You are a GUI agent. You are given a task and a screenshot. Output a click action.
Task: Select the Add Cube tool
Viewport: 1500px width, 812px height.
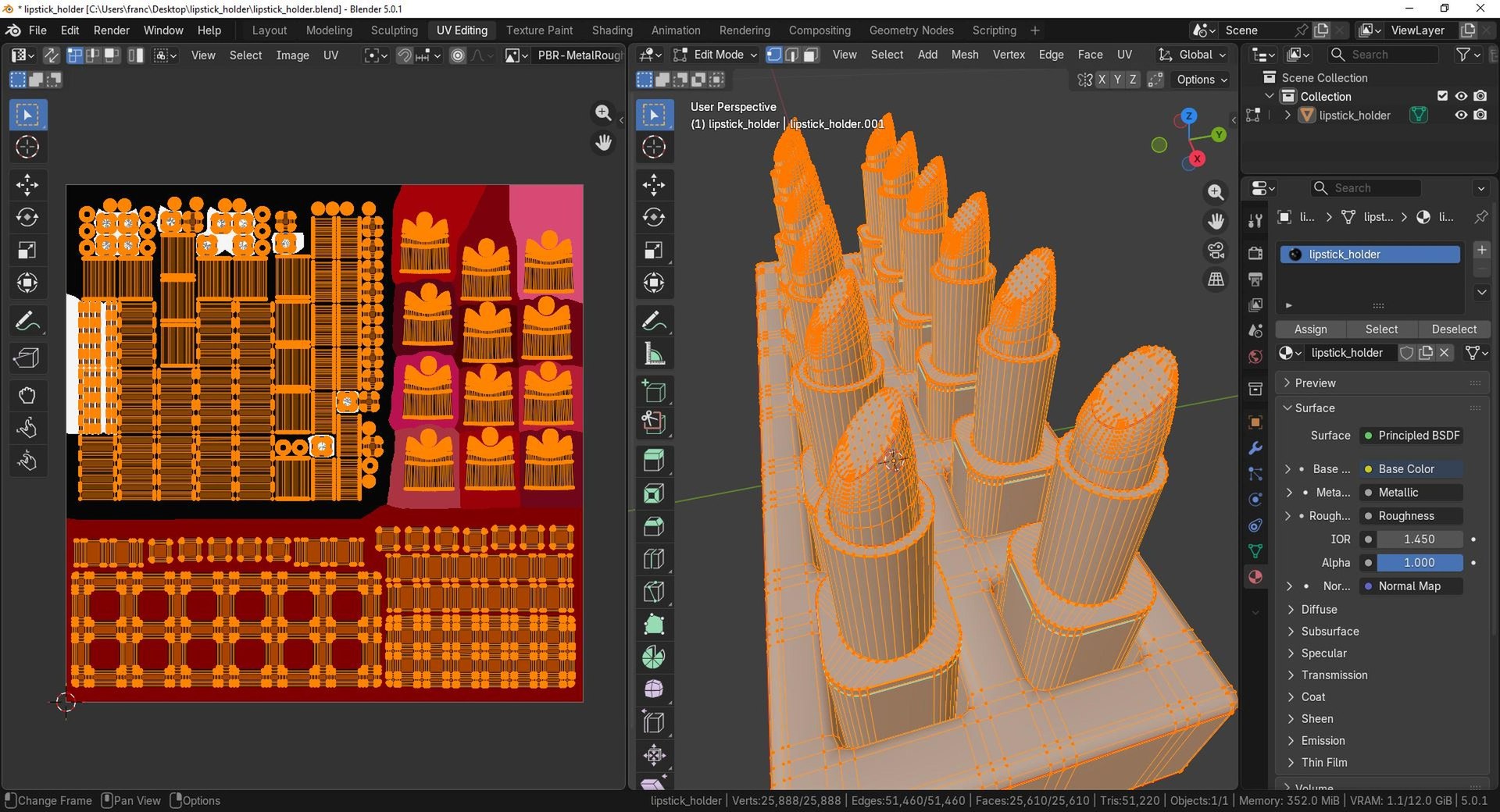click(x=654, y=390)
